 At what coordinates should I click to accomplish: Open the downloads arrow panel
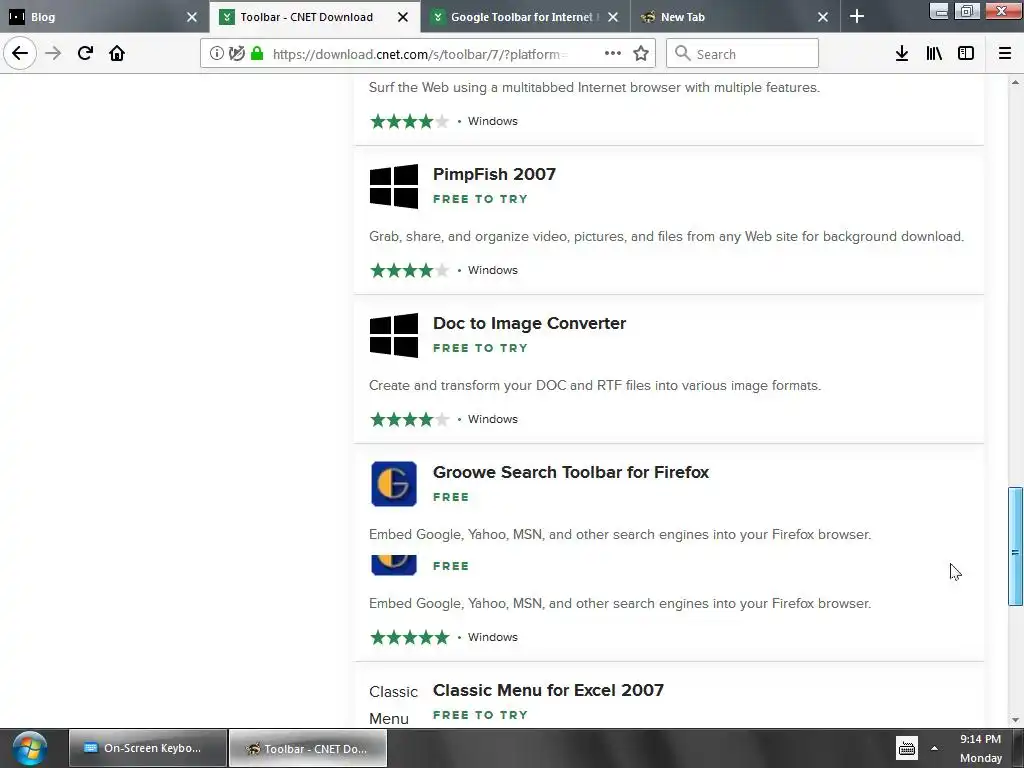pos(902,54)
